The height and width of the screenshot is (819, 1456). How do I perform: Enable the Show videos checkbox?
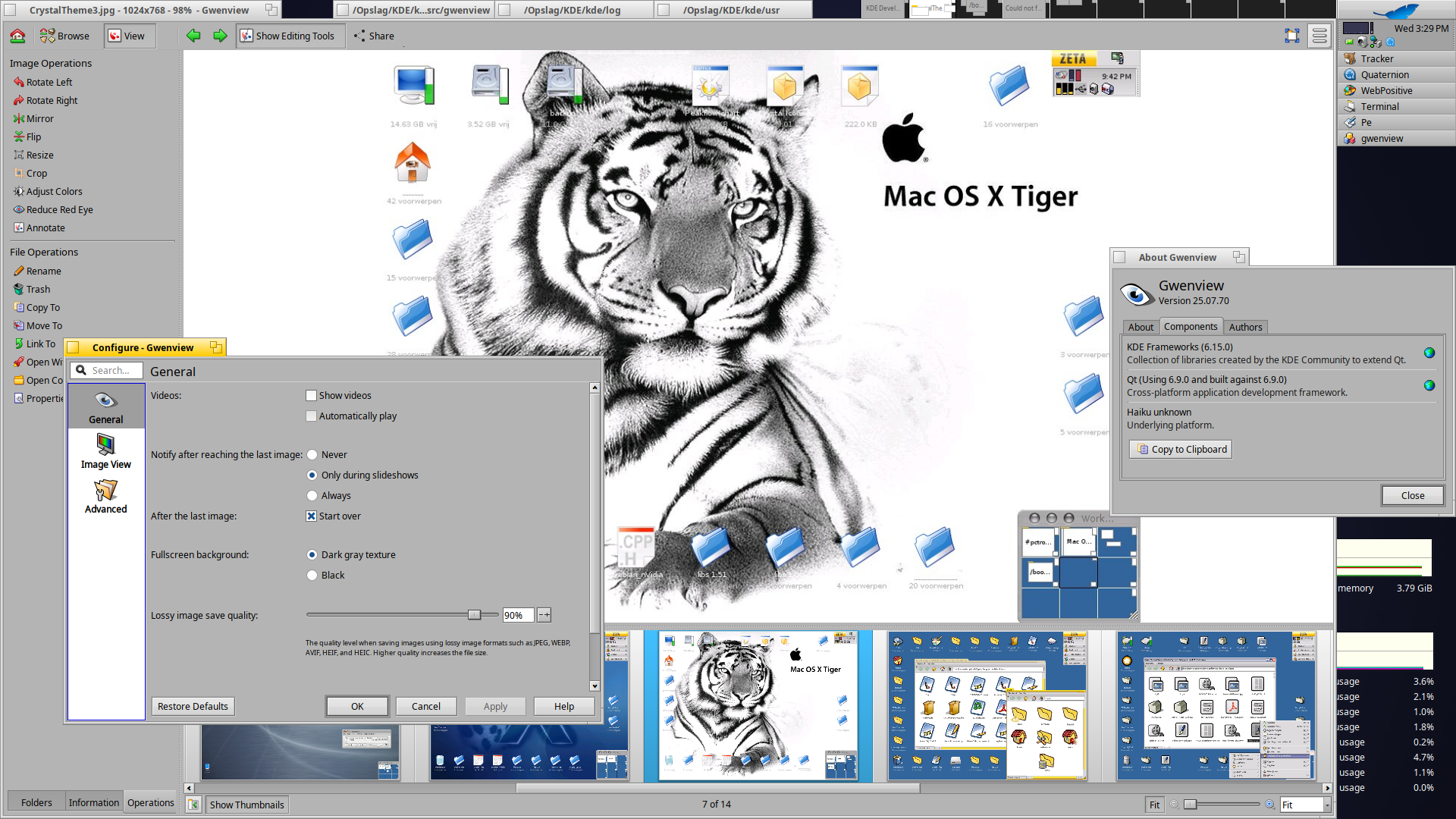tap(311, 396)
